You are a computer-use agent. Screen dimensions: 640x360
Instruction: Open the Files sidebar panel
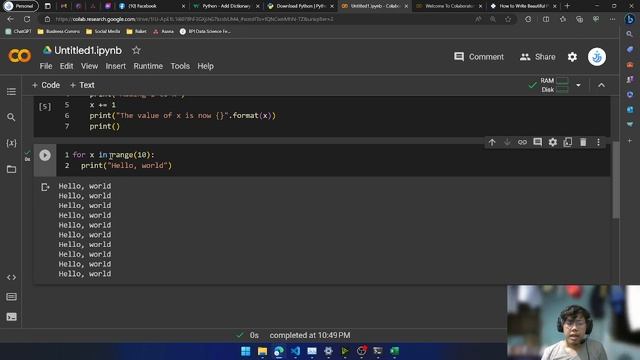click(11, 169)
